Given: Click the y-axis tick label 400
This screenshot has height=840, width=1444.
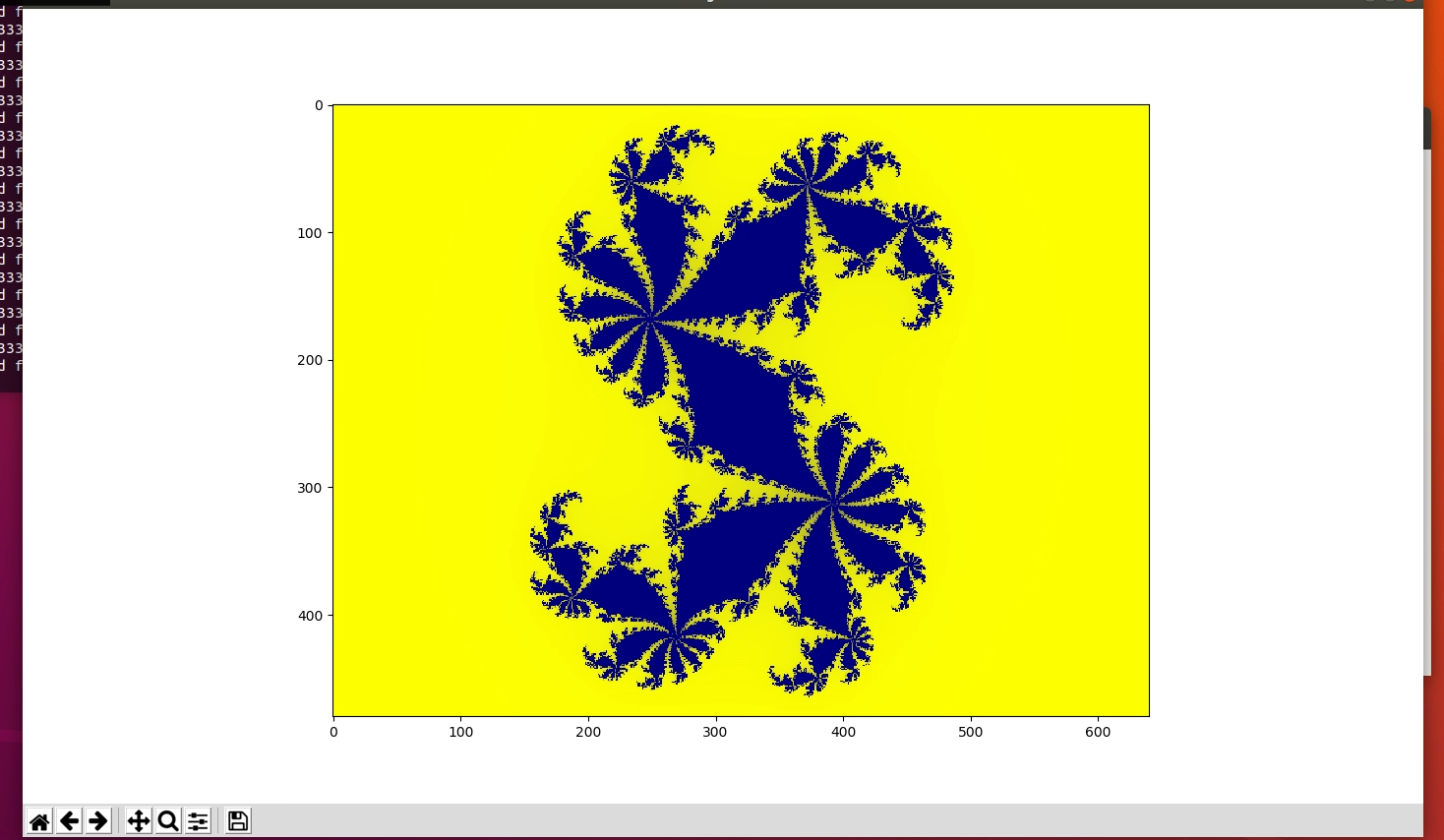Looking at the screenshot, I should click(x=310, y=616).
